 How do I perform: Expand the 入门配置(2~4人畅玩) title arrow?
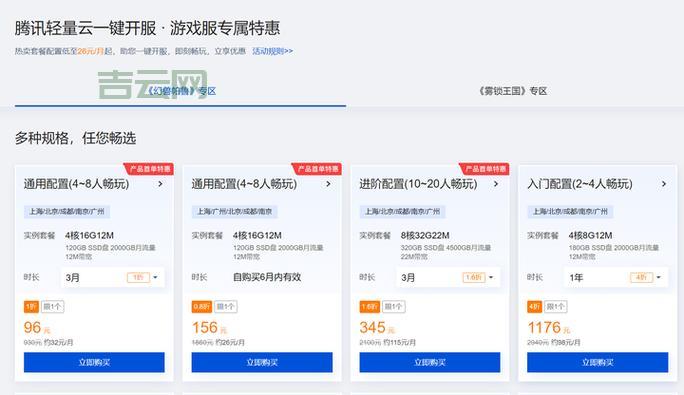[664, 184]
